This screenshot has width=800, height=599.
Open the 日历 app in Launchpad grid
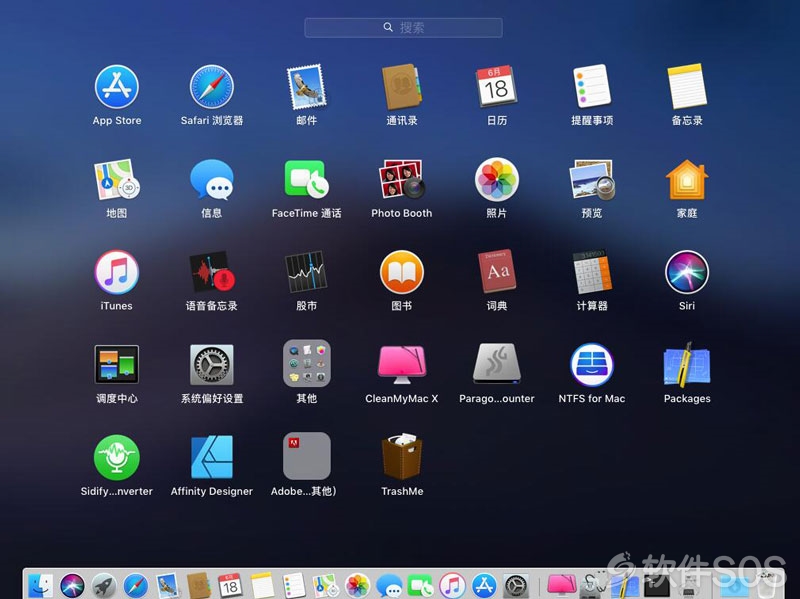(496, 86)
